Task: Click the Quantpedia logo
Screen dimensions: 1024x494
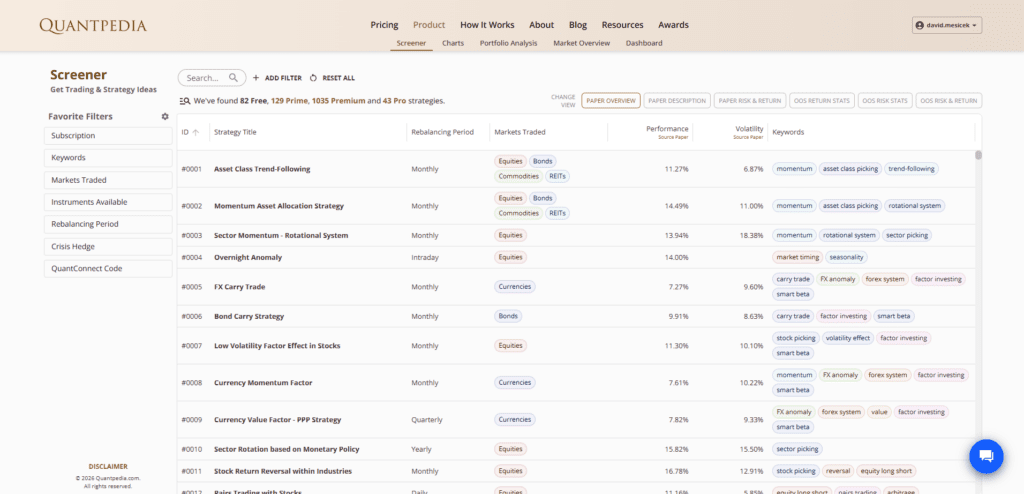Action: coord(93,25)
